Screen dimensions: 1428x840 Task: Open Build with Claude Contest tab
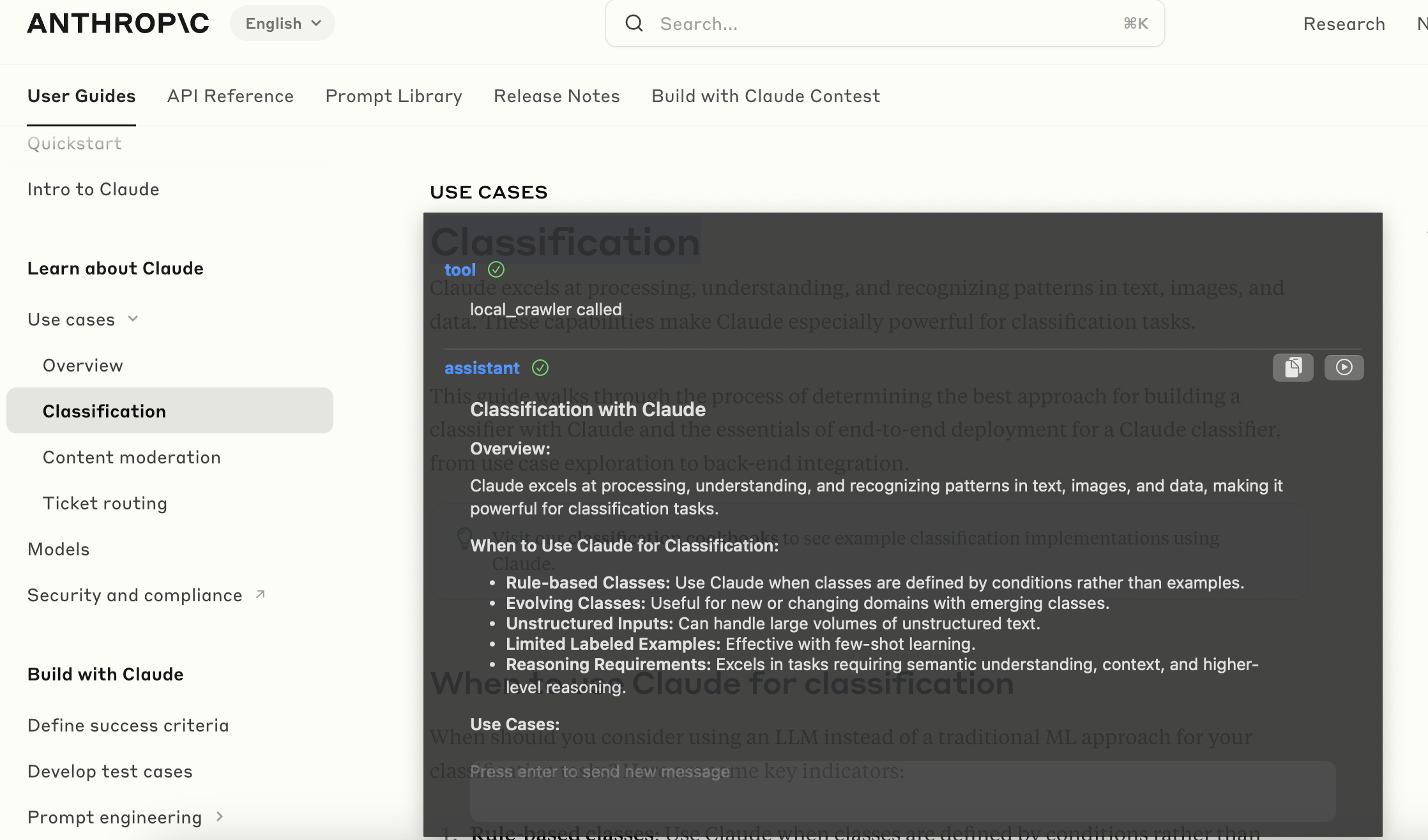point(765,96)
